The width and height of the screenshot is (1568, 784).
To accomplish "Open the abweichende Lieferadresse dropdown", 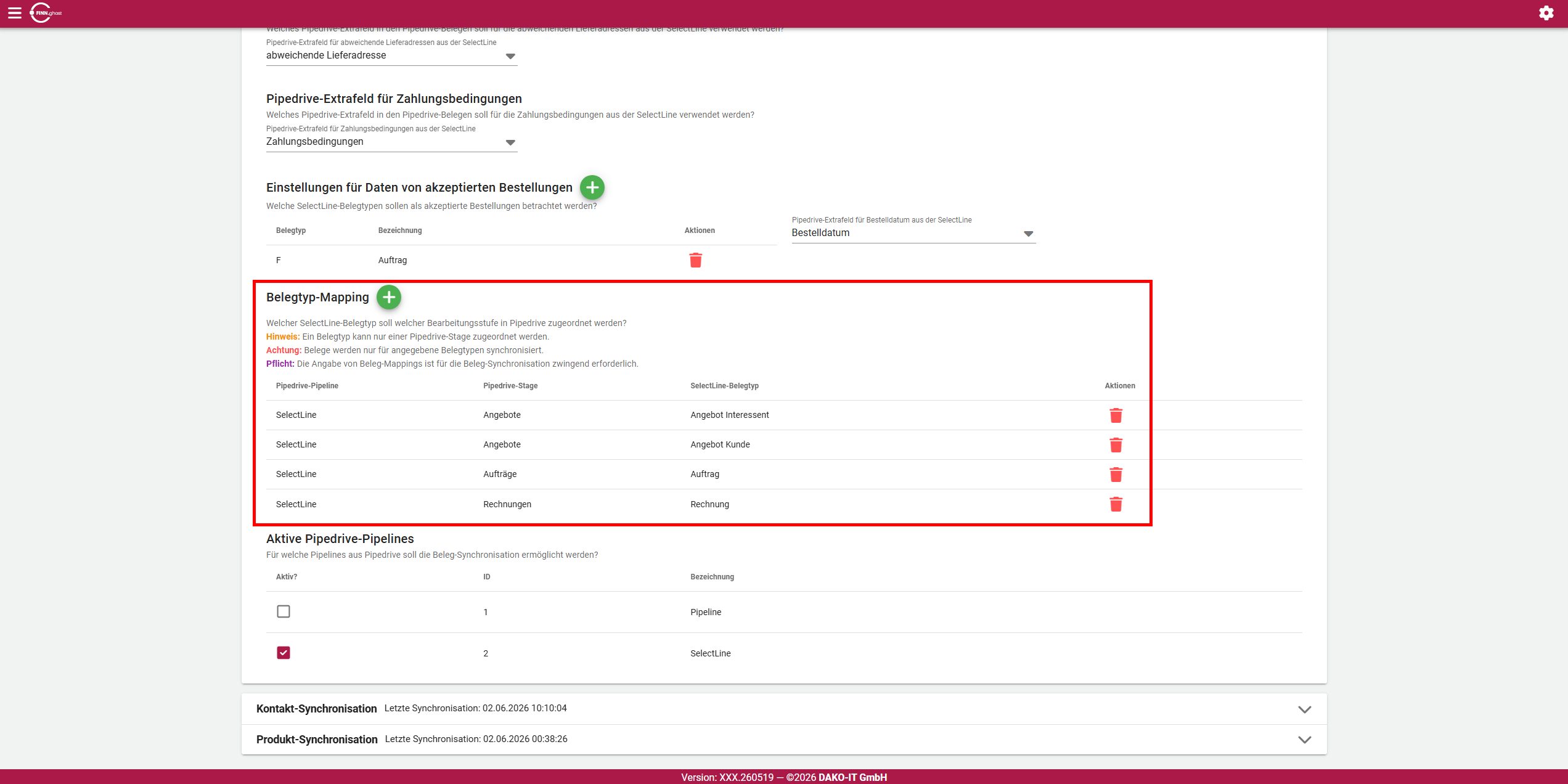I will pos(391,55).
